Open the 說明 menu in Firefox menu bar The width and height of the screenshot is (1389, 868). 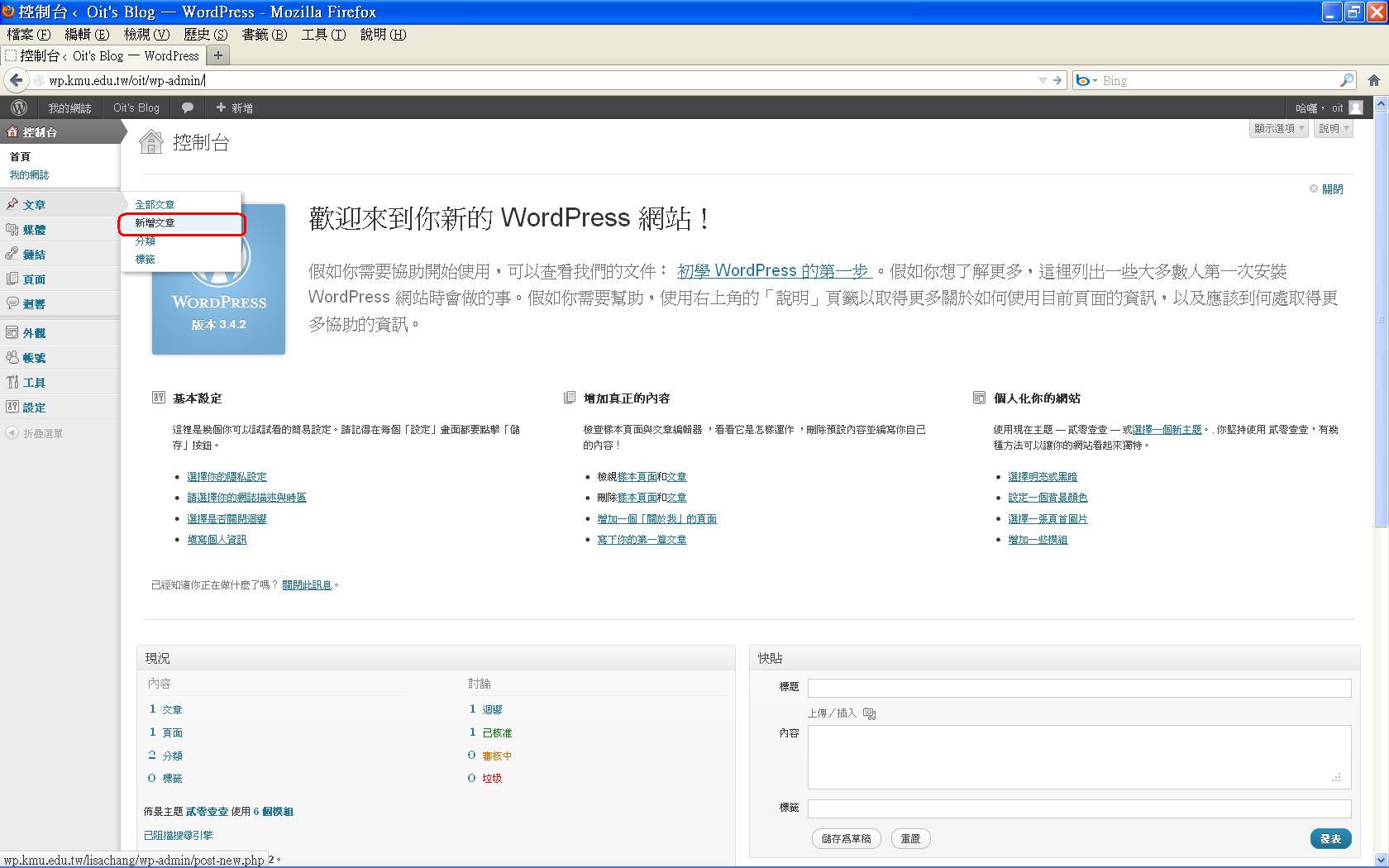(383, 34)
